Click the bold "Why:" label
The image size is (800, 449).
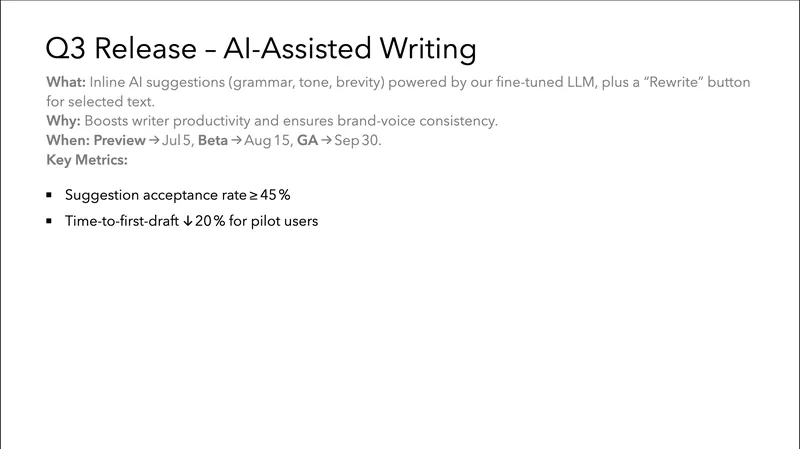point(63,122)
